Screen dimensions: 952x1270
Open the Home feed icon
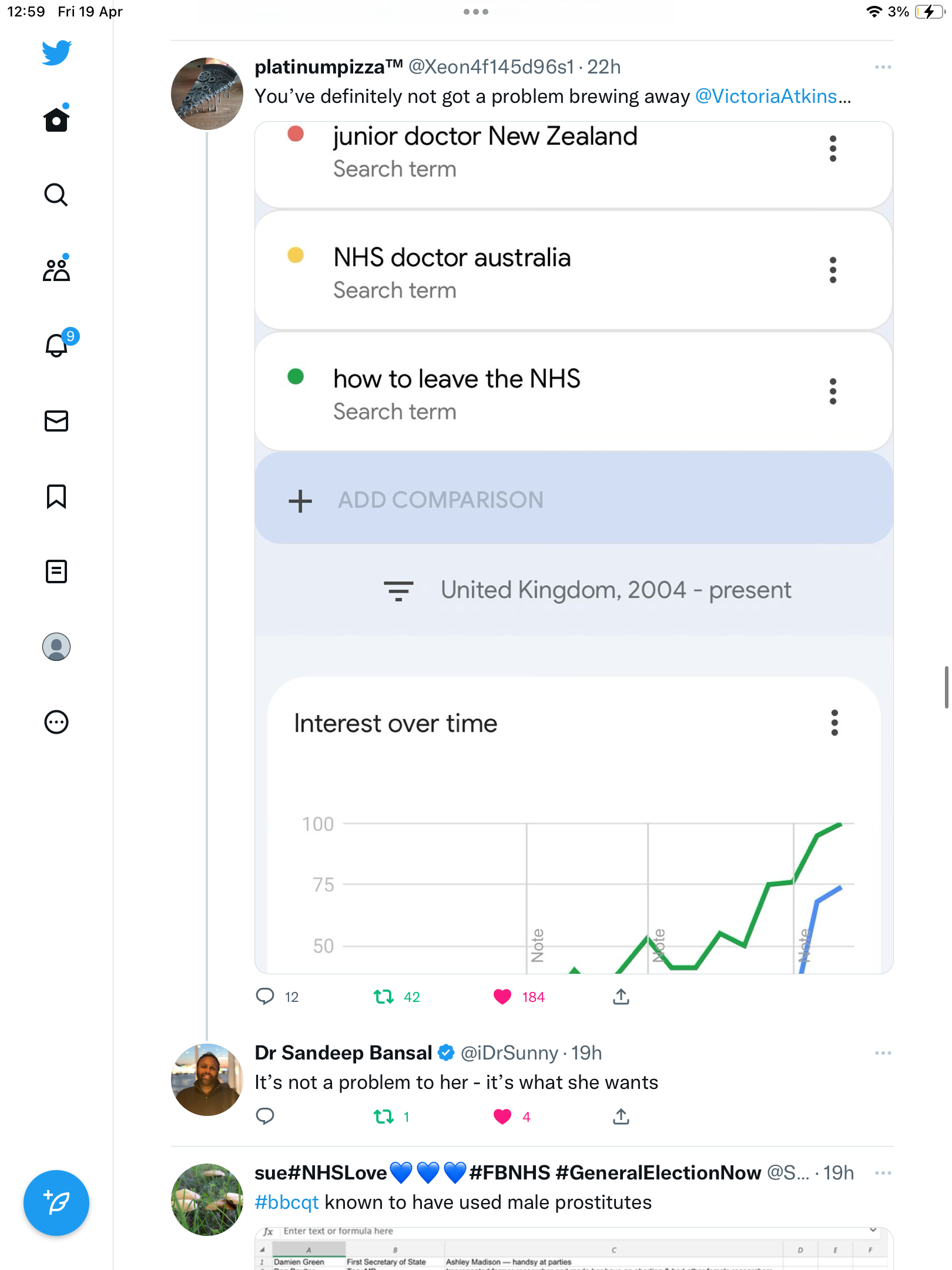(x=56, y=119)
